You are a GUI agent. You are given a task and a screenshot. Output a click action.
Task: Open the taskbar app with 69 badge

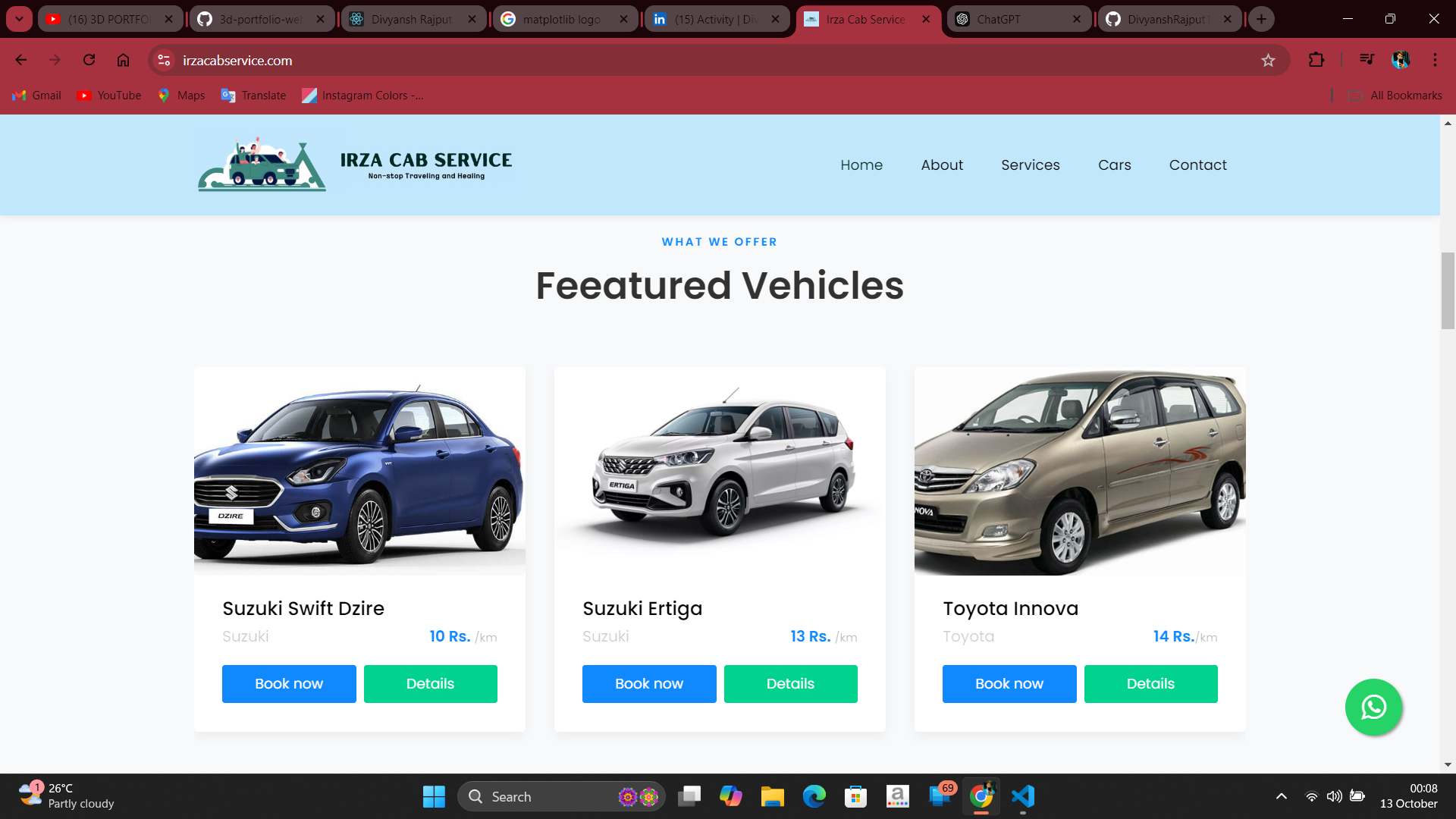pos(940,796)
